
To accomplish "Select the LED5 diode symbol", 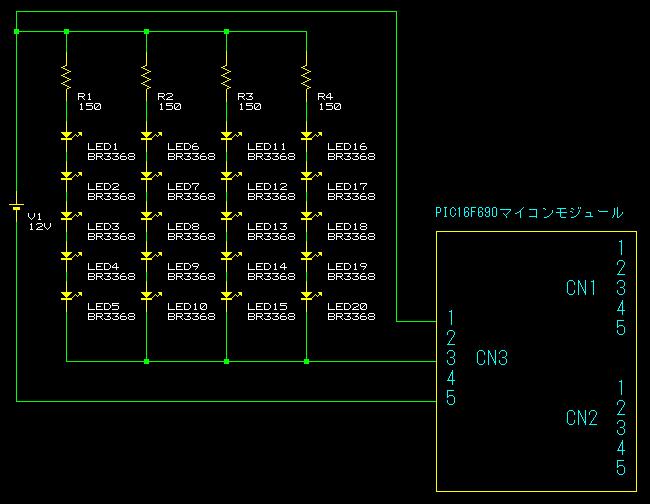I will point(70,296).
